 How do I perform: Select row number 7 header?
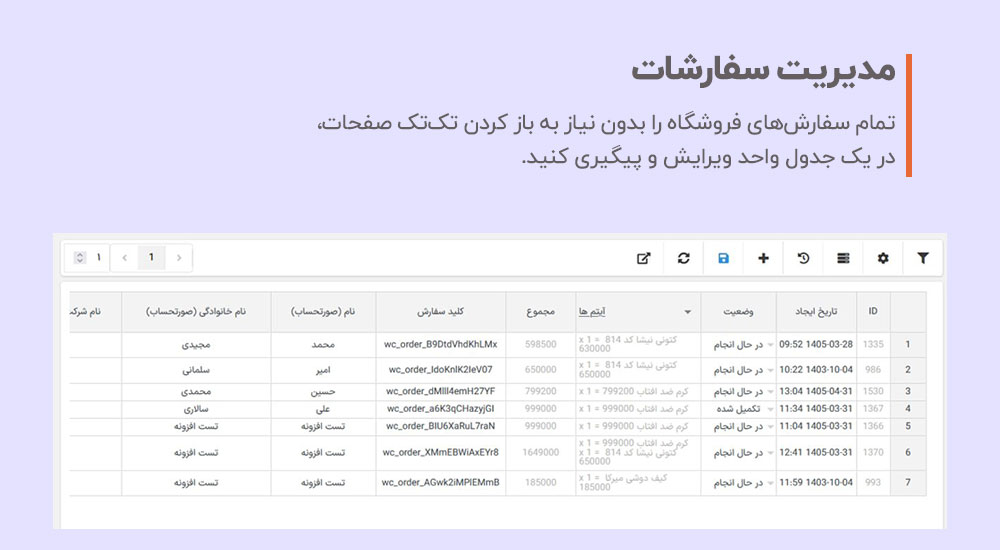click(x=908, y=483)
